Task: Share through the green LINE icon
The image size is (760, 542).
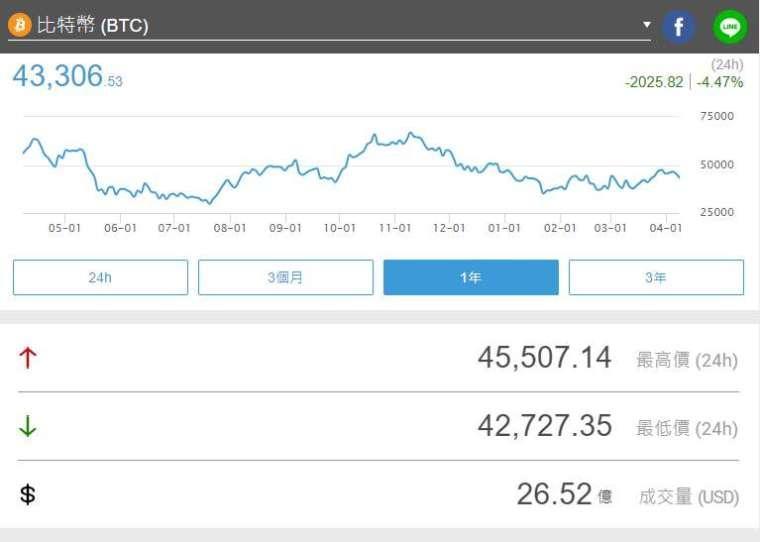Action: coord(730,26)
